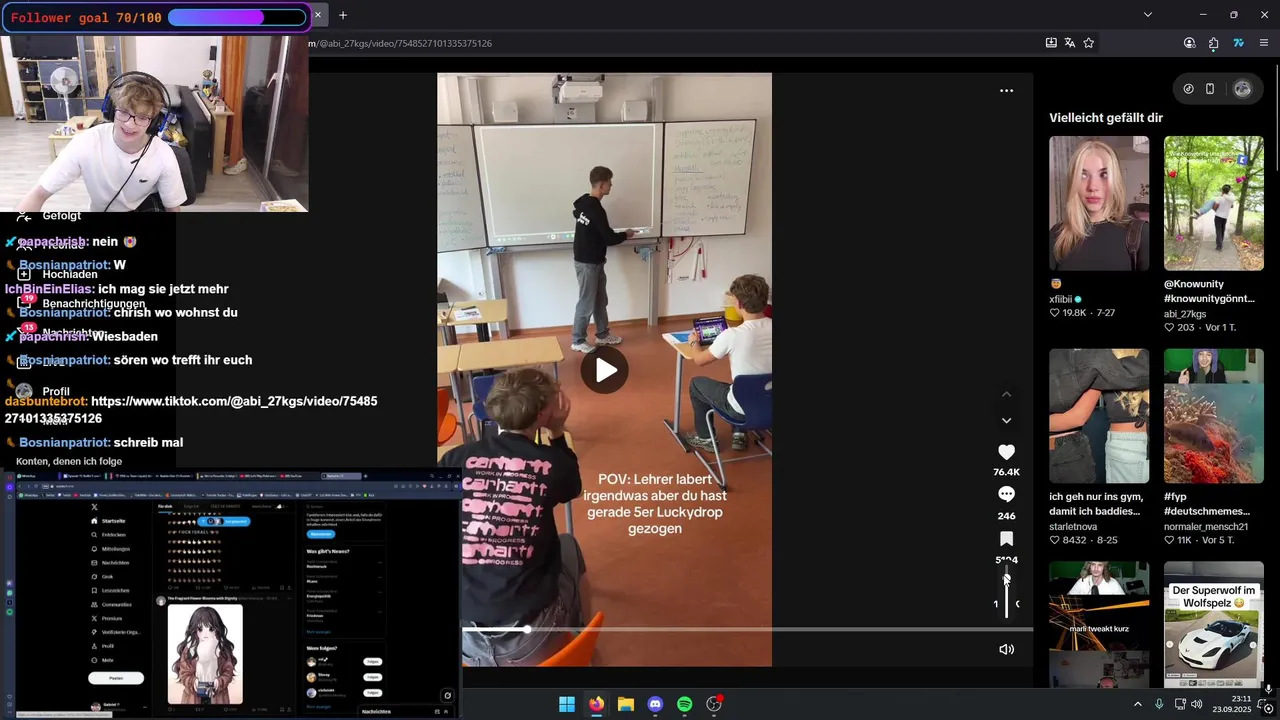This screenshot has width=1280, height=720.
Task: Bookmark the TikTok video
Action: (1006, 539)
